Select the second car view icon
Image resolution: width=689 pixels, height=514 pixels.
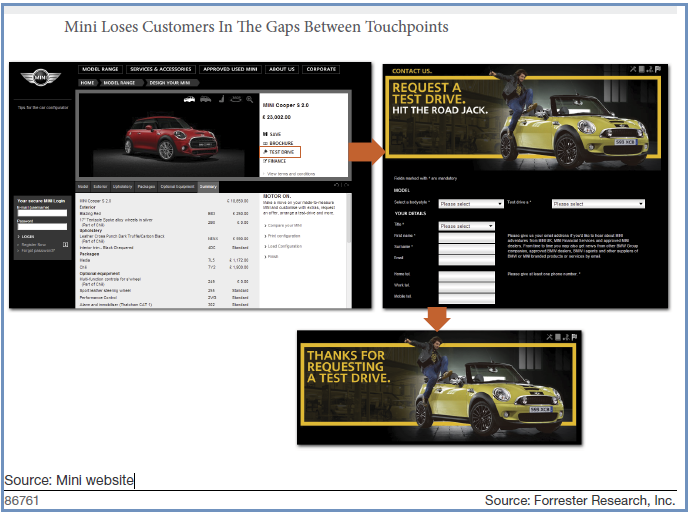pyautogui.click(x=206, y=100)
